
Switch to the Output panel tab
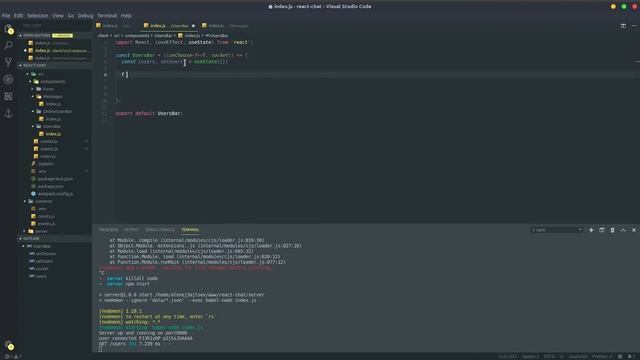coord(132,230)
